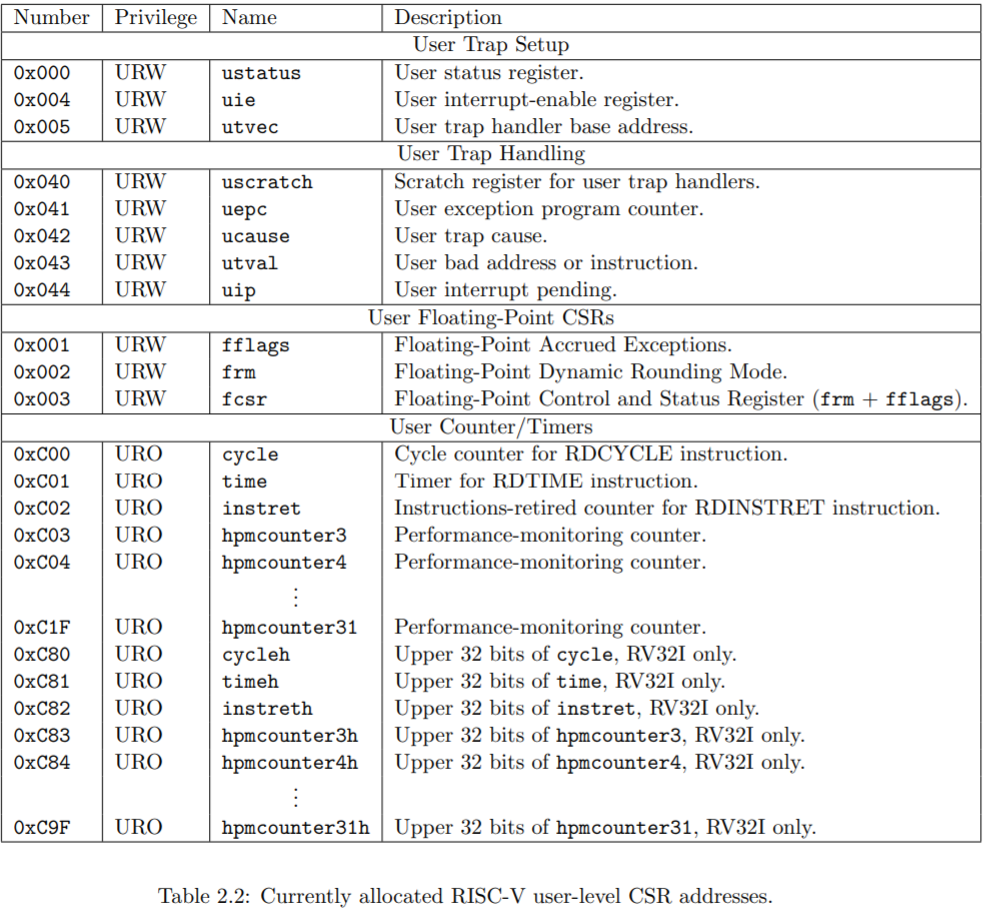Click the register name uip
The image size is (989, 910).
(238, 291)
